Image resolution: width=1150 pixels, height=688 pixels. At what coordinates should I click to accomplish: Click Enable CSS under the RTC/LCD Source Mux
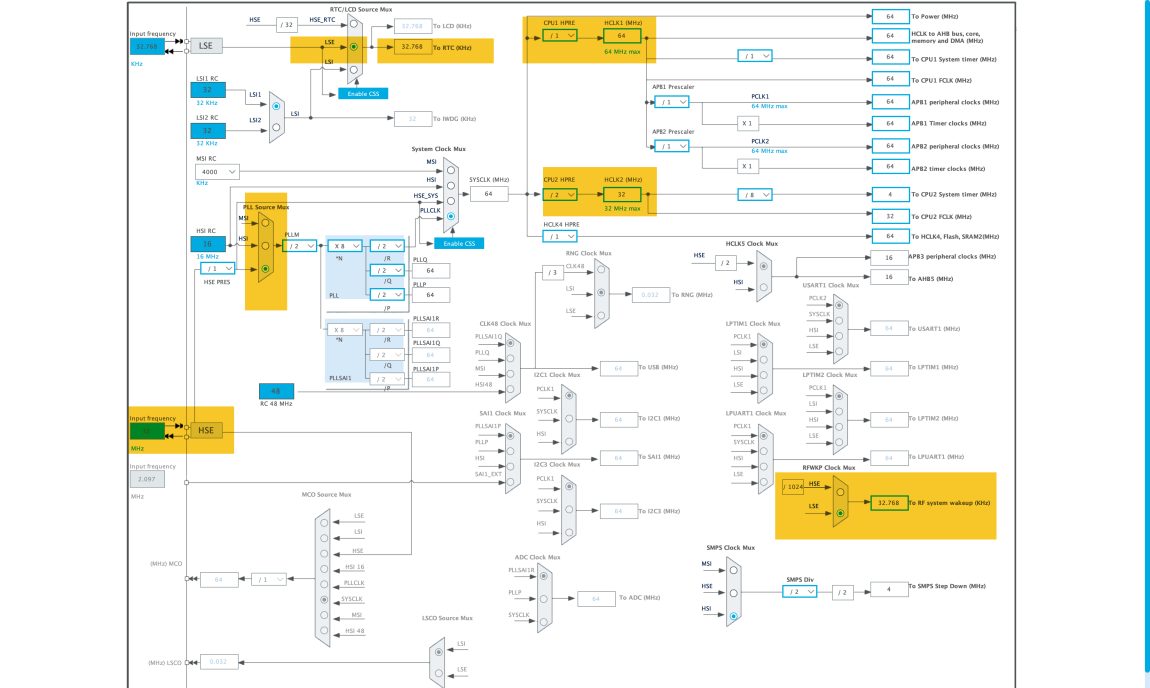[x=363, y=94]
